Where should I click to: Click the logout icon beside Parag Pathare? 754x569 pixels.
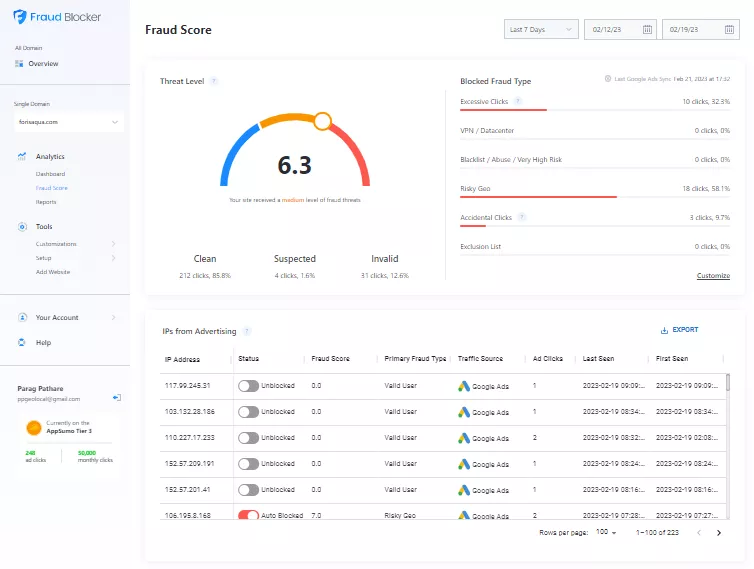click(117, 397)
